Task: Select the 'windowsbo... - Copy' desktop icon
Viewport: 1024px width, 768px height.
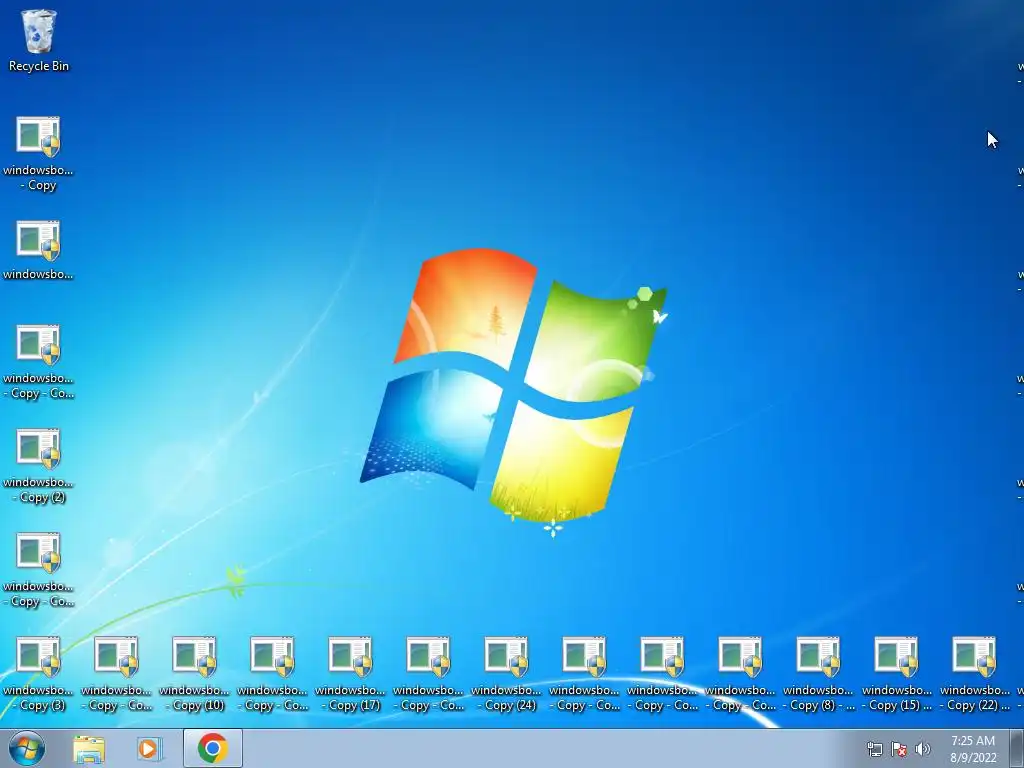Action: (38, 153)
